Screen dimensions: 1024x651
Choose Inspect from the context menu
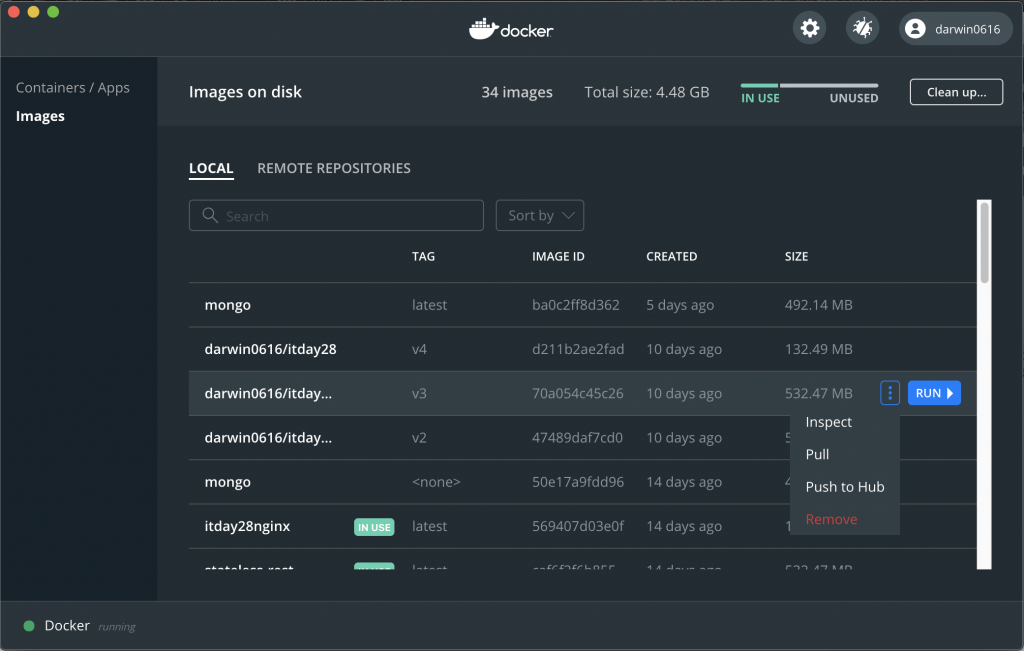point(829,422)
